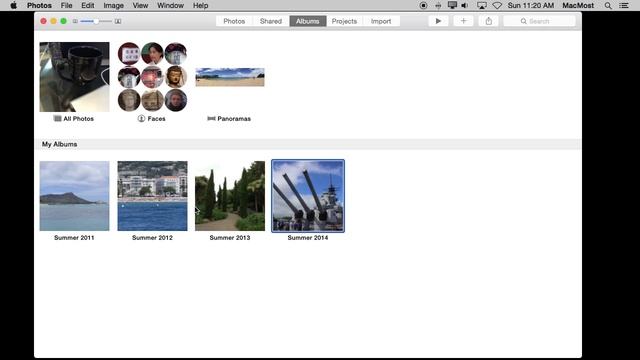Click the crosshair menu bar icon
Image resolution: width=640 pixels, height=360 pixels.
[438, 5]
